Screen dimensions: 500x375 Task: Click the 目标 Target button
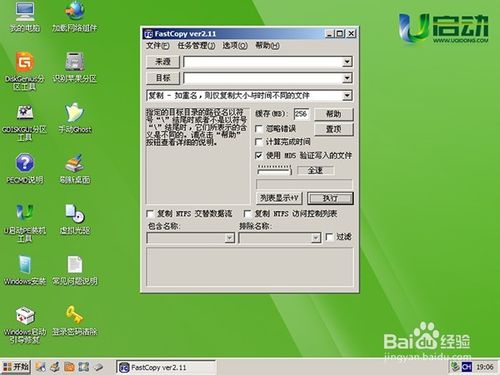point(163,78)
